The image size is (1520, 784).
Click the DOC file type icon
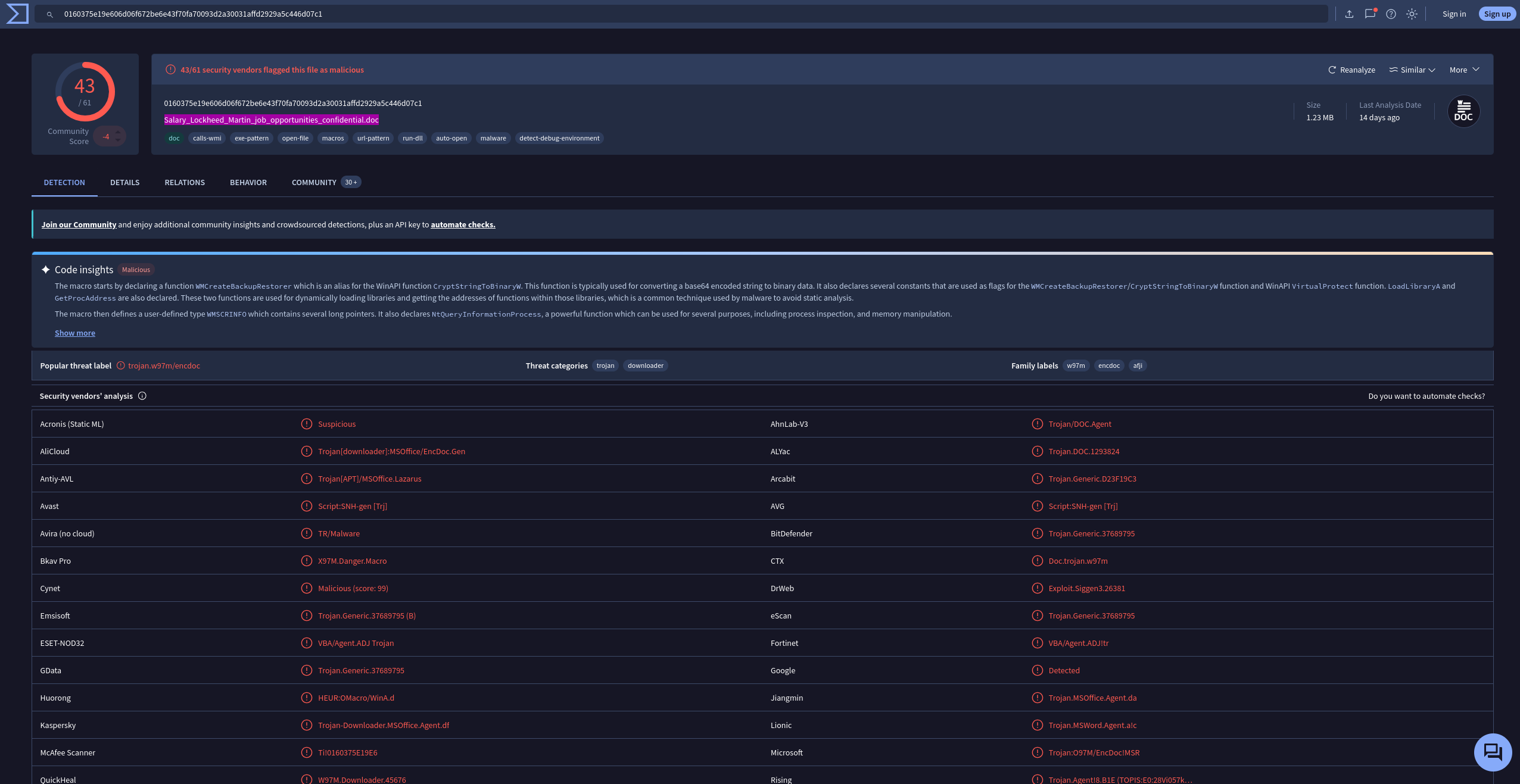pos(1463,111)
